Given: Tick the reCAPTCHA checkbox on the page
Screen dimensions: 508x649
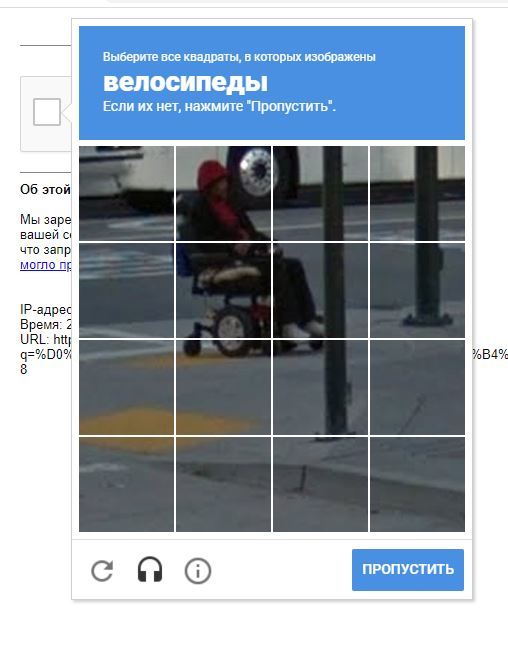Looking at the screenshot, I should point(47,112).
